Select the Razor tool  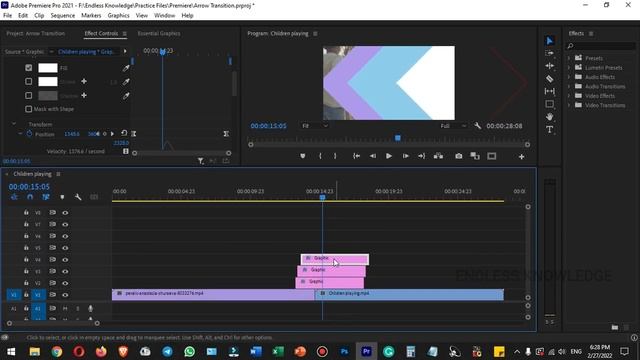point(549,79)
